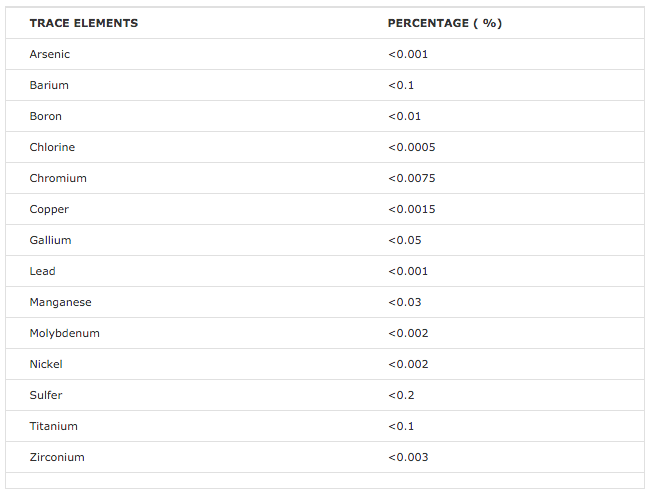Select the Chromium row label

58,178
